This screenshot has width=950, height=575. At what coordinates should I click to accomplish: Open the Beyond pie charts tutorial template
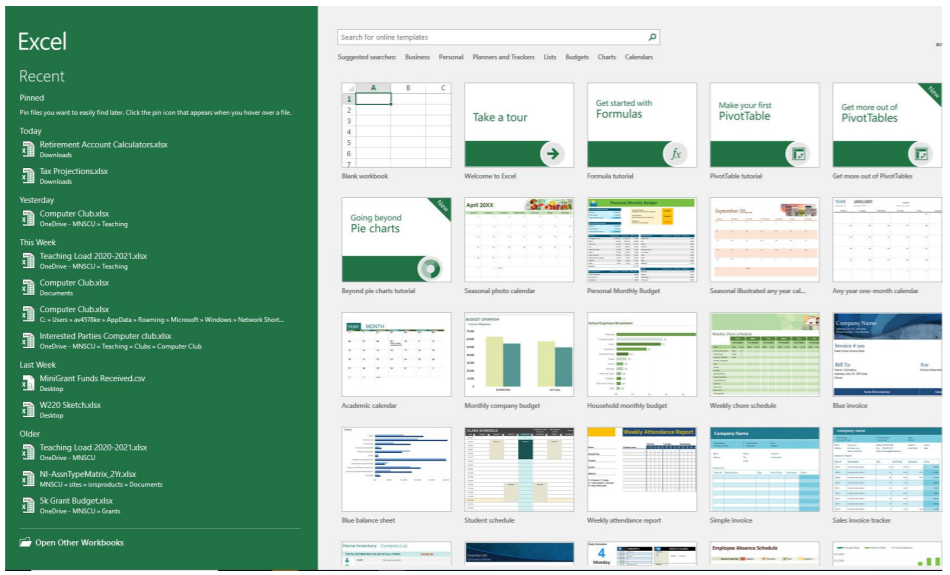pyautogui.click(x=396, y=240)
